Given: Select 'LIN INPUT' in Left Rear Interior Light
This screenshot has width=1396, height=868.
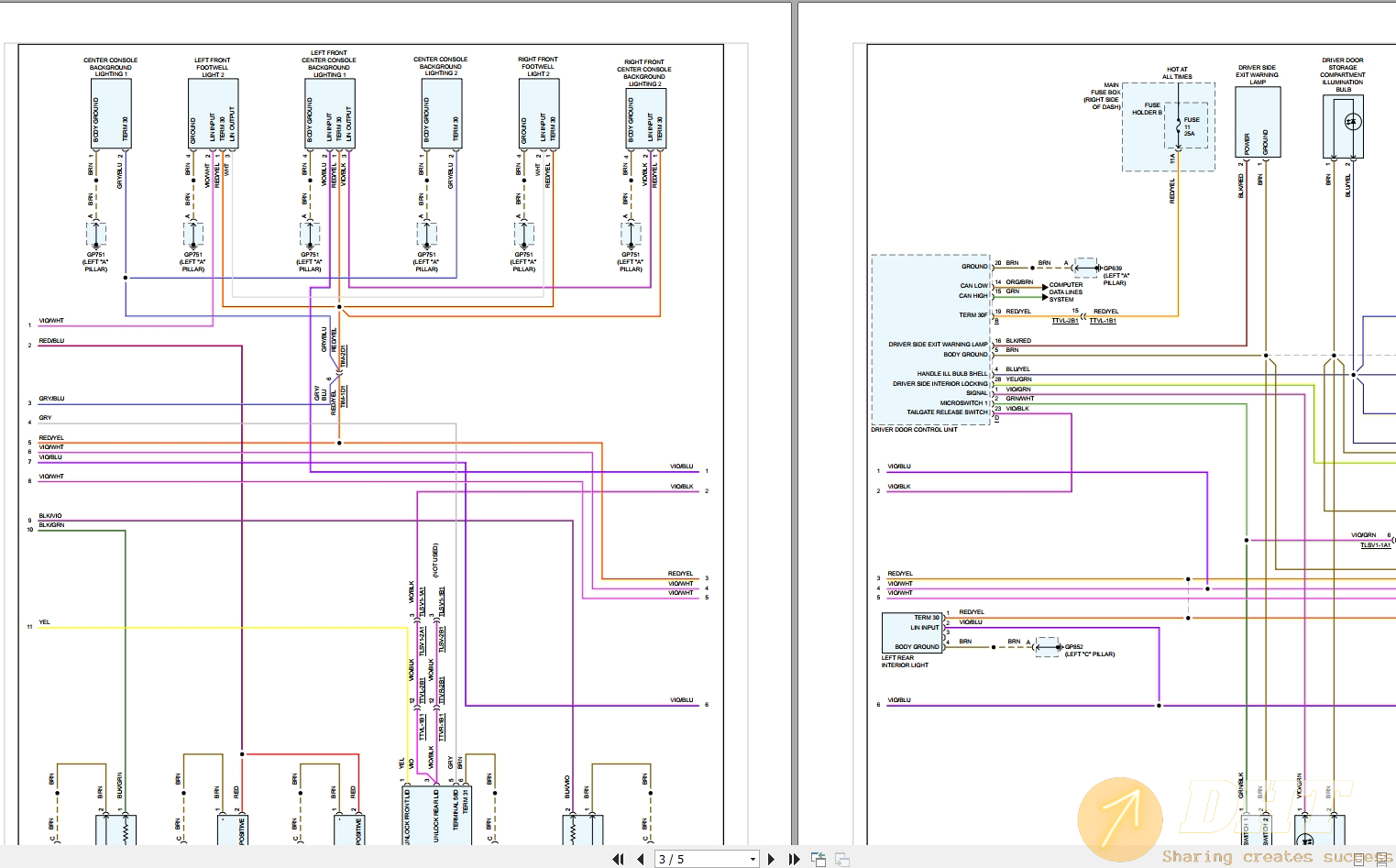Looking at the screenshot, I should pos(924,627).
